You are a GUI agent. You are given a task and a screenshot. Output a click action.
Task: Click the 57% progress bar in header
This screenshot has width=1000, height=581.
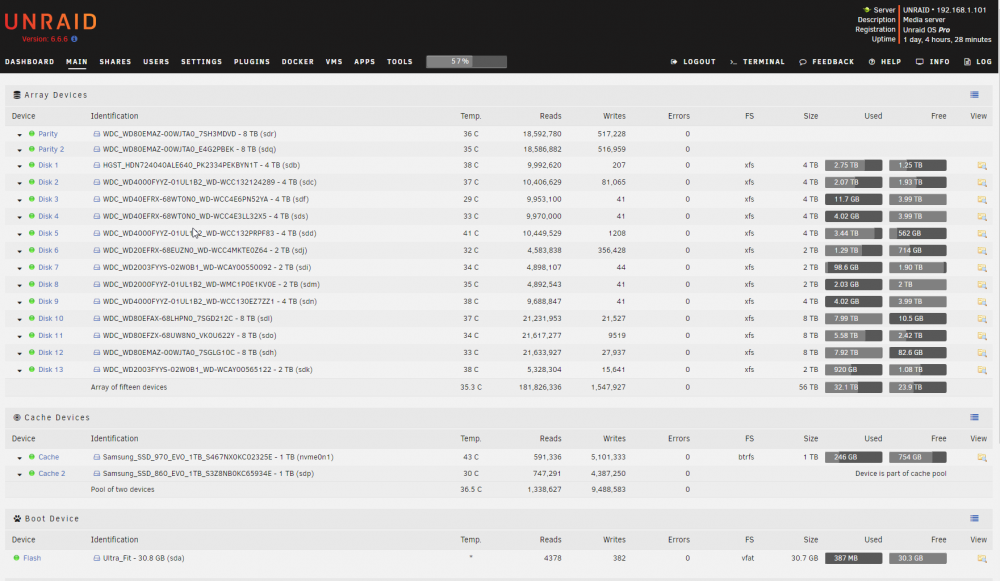click(x=466, y=62)
